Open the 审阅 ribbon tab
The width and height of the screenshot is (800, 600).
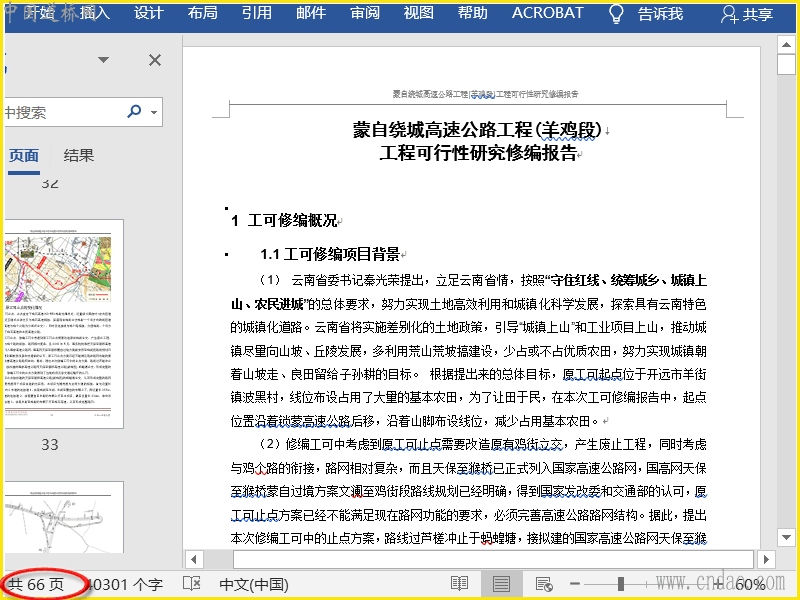(364, 13)
